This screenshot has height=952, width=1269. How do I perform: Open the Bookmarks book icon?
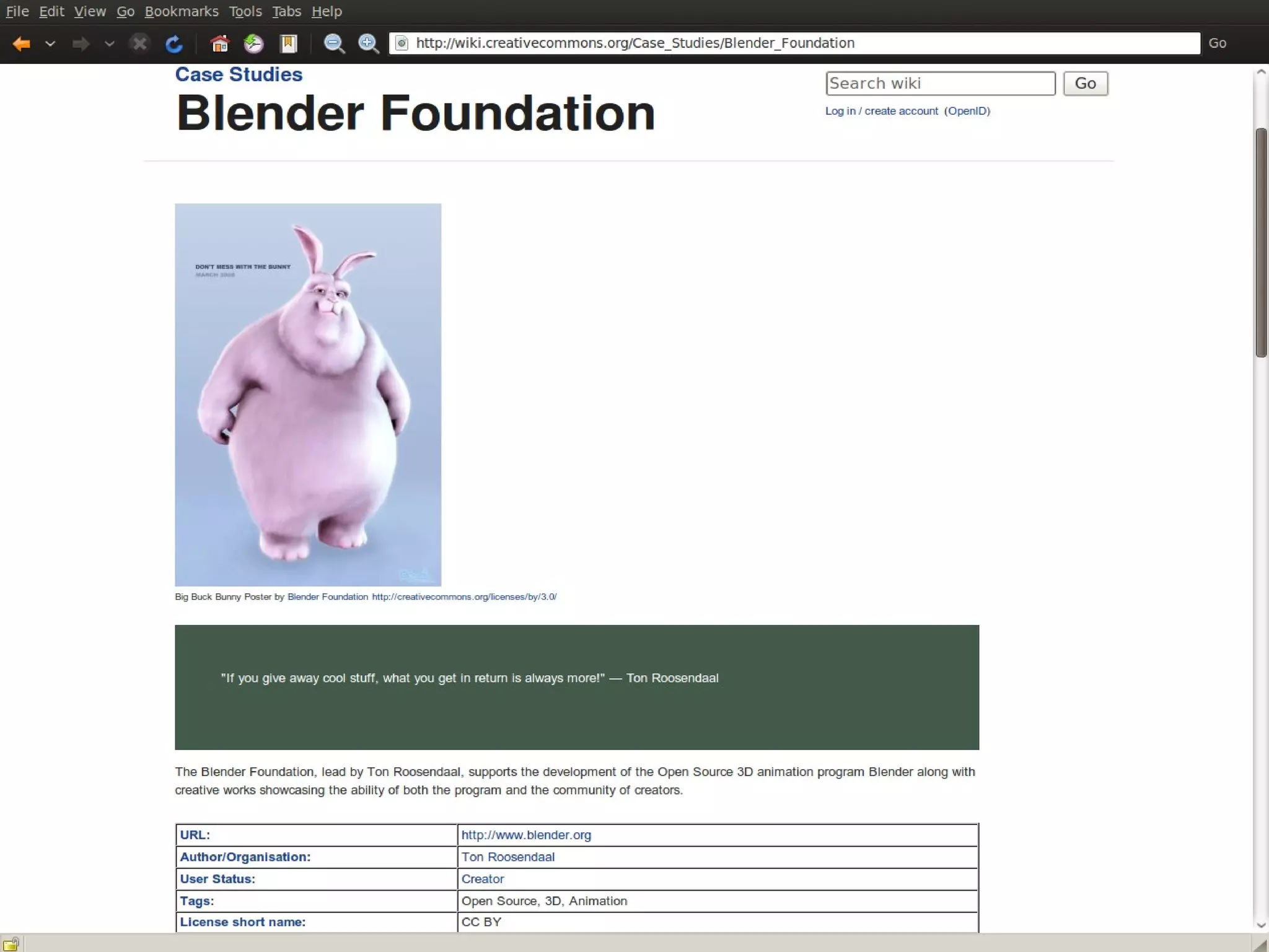coord(288,43)
